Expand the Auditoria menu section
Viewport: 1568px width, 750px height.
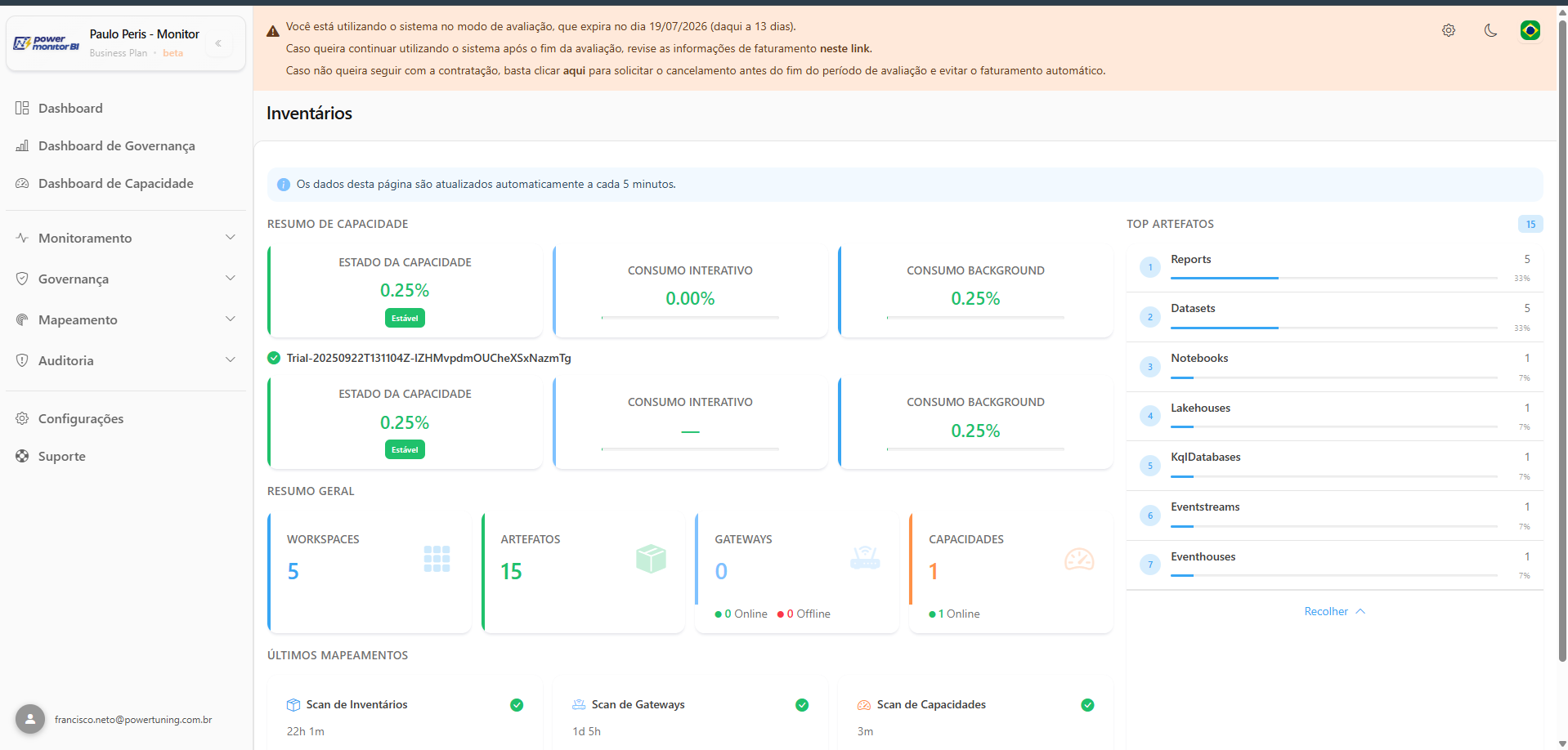point(126,360)
